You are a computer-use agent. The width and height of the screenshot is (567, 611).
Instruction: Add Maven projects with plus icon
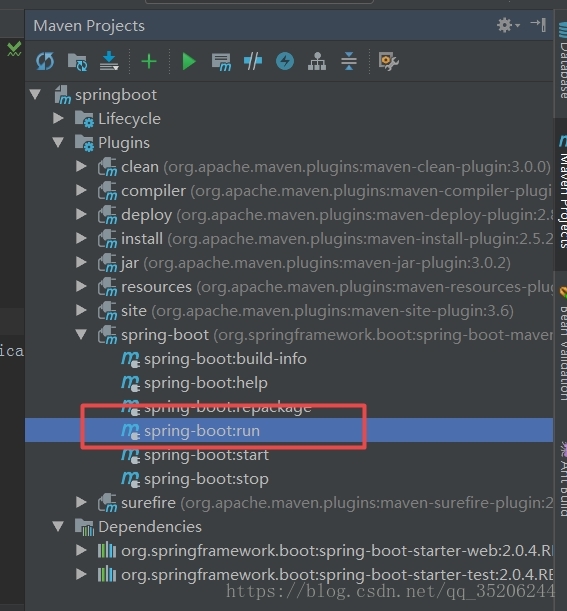coord(148,62)
